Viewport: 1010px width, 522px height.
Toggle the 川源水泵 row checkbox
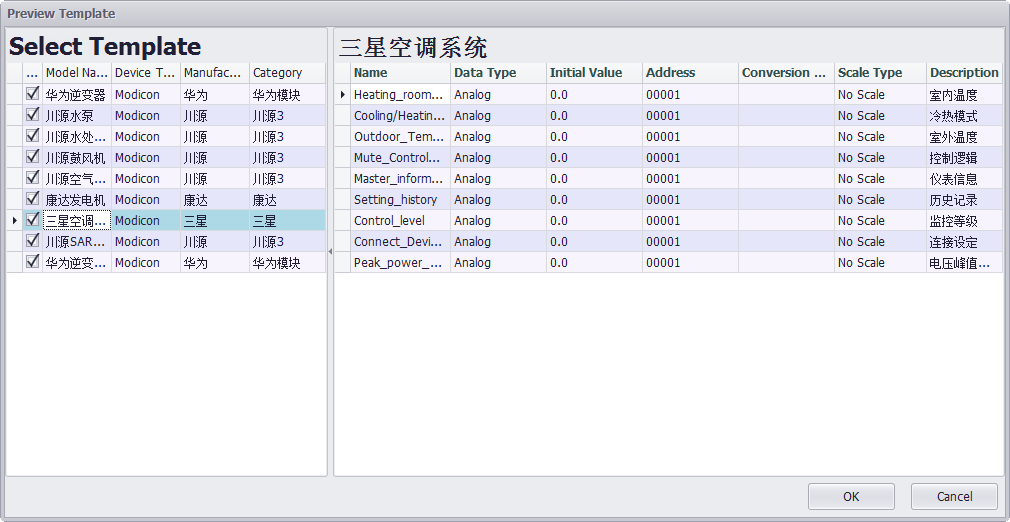coord(32,115)
